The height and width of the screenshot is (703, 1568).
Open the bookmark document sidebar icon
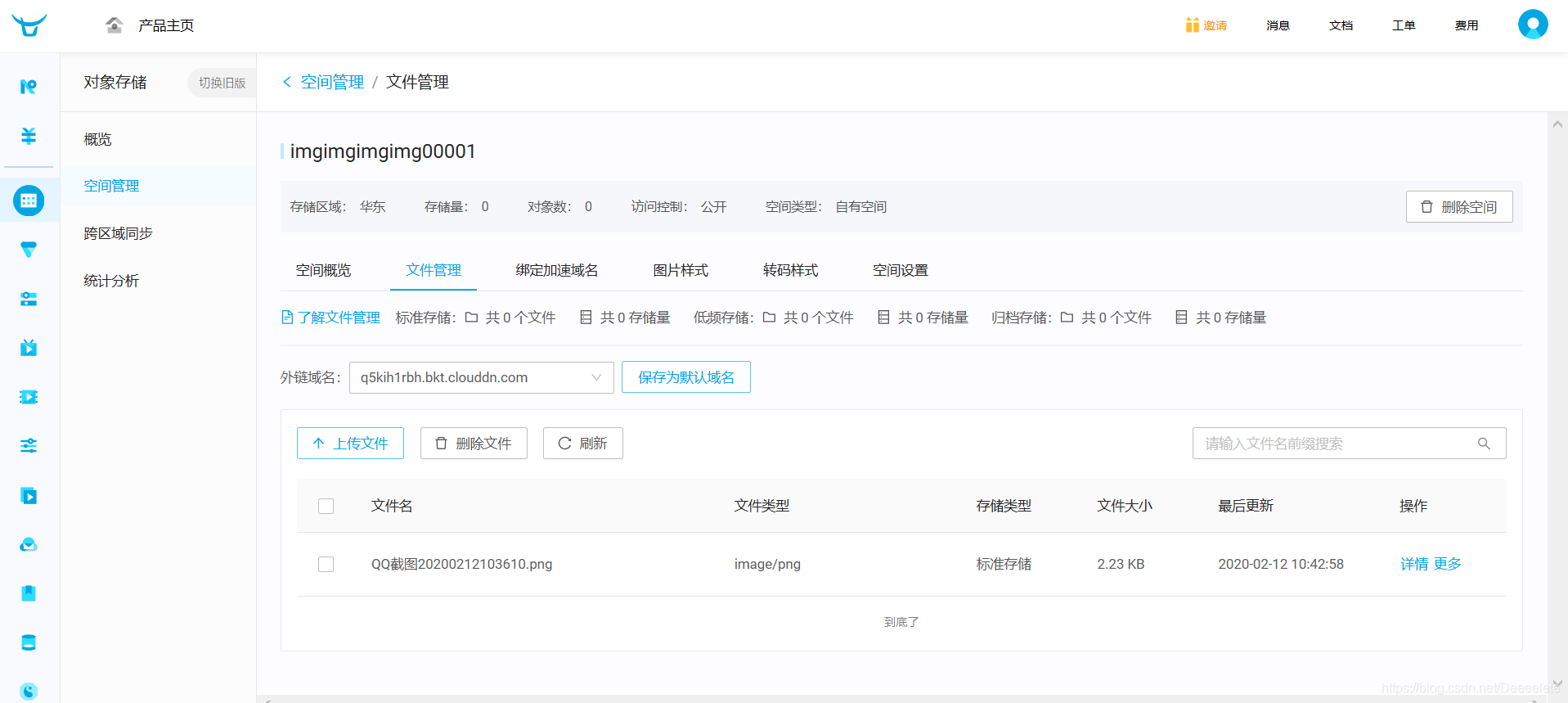point(29,593)
